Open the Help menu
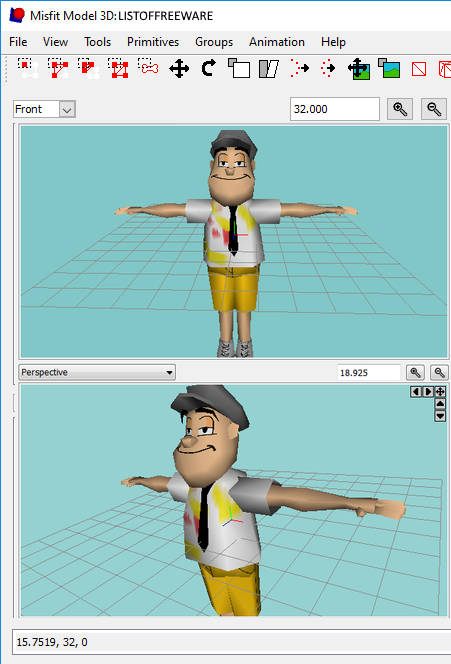This screenshot has width=451, height=664. [x=333, y=42]
